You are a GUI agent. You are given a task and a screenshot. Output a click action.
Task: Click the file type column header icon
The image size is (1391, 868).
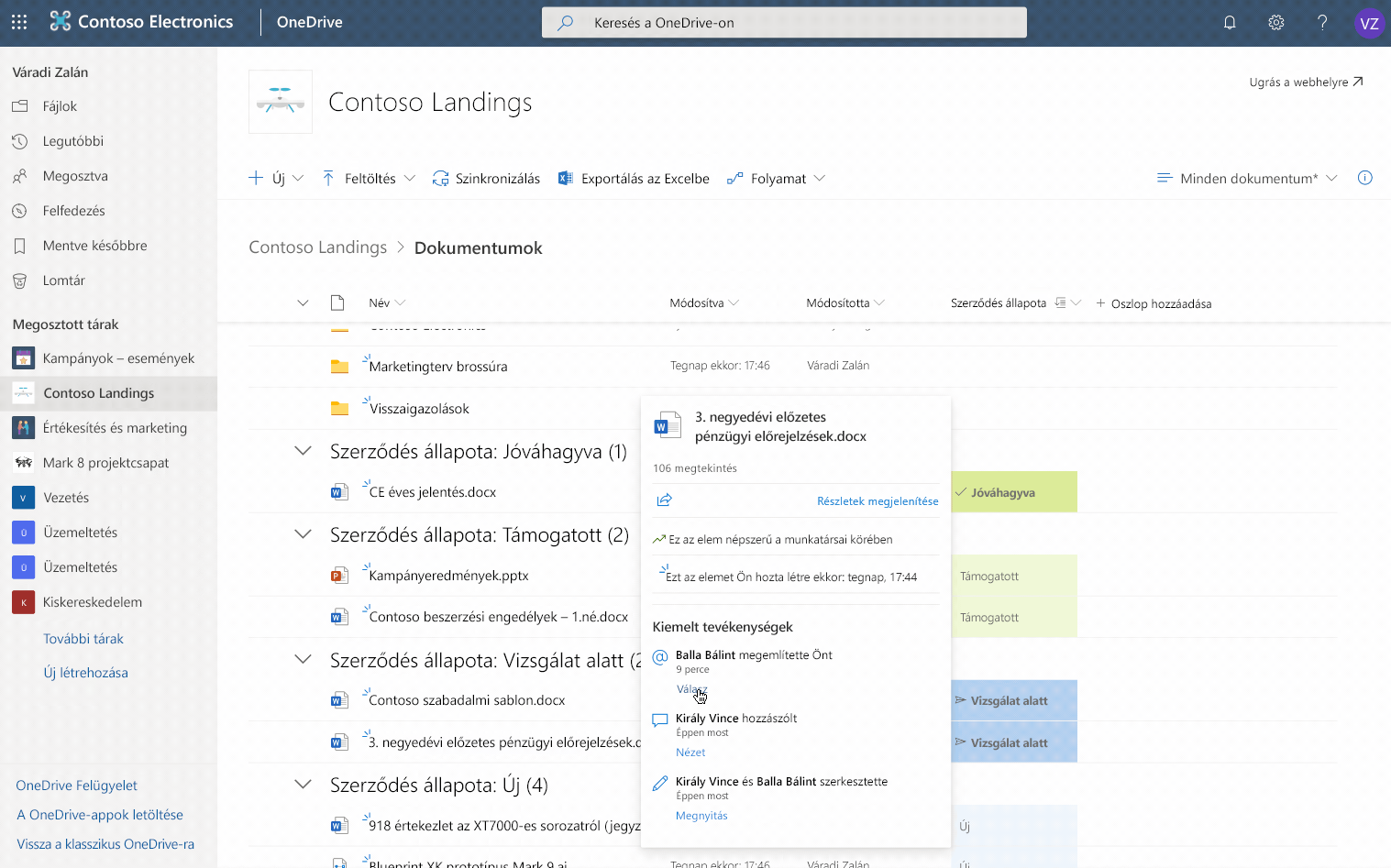[x=337, y=302]
